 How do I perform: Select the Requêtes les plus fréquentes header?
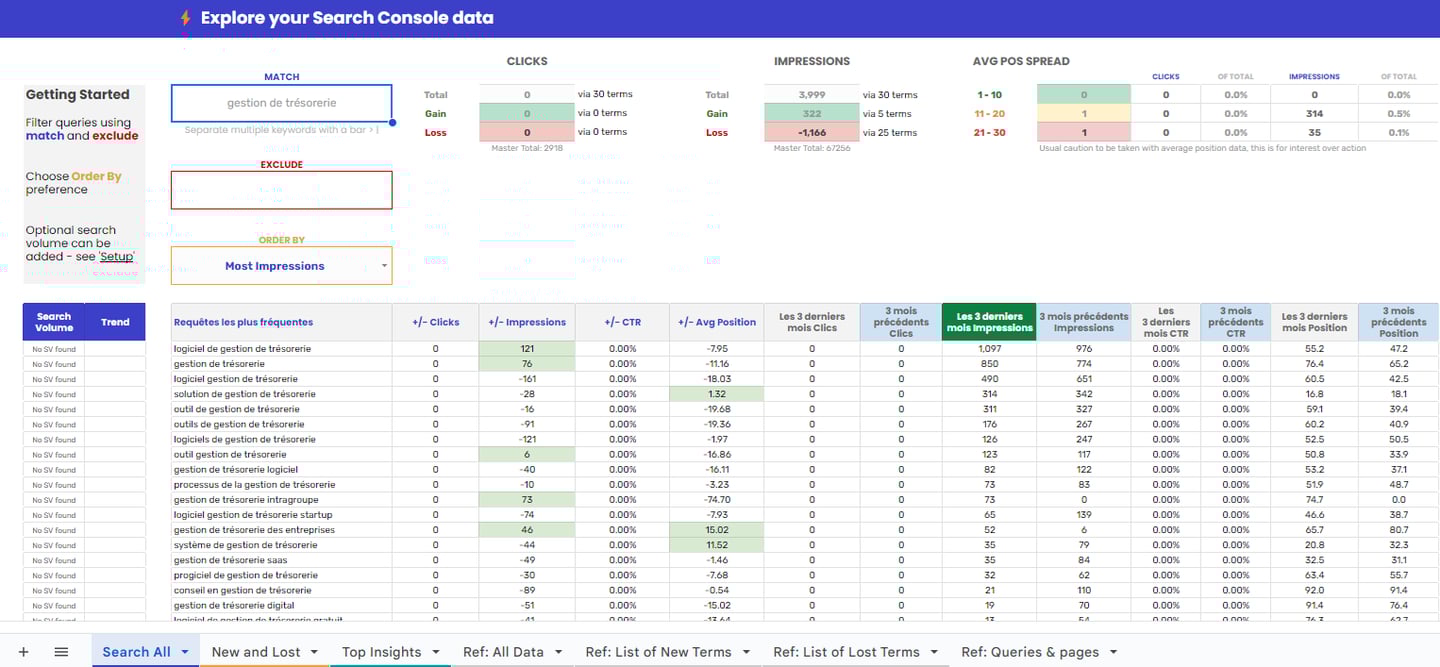click(281, 322)
